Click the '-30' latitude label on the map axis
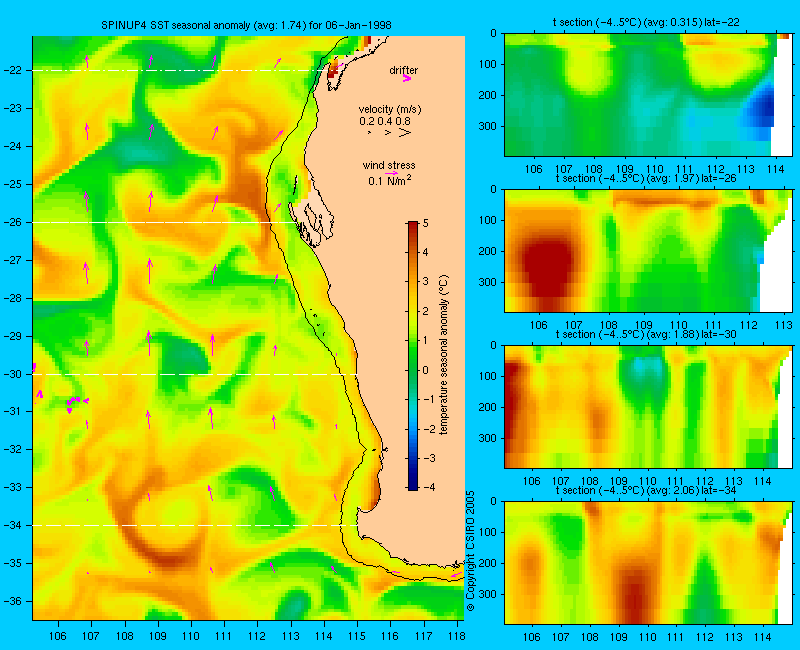The width and height of the screenshot is (800, 650). (x=14, y=374)
